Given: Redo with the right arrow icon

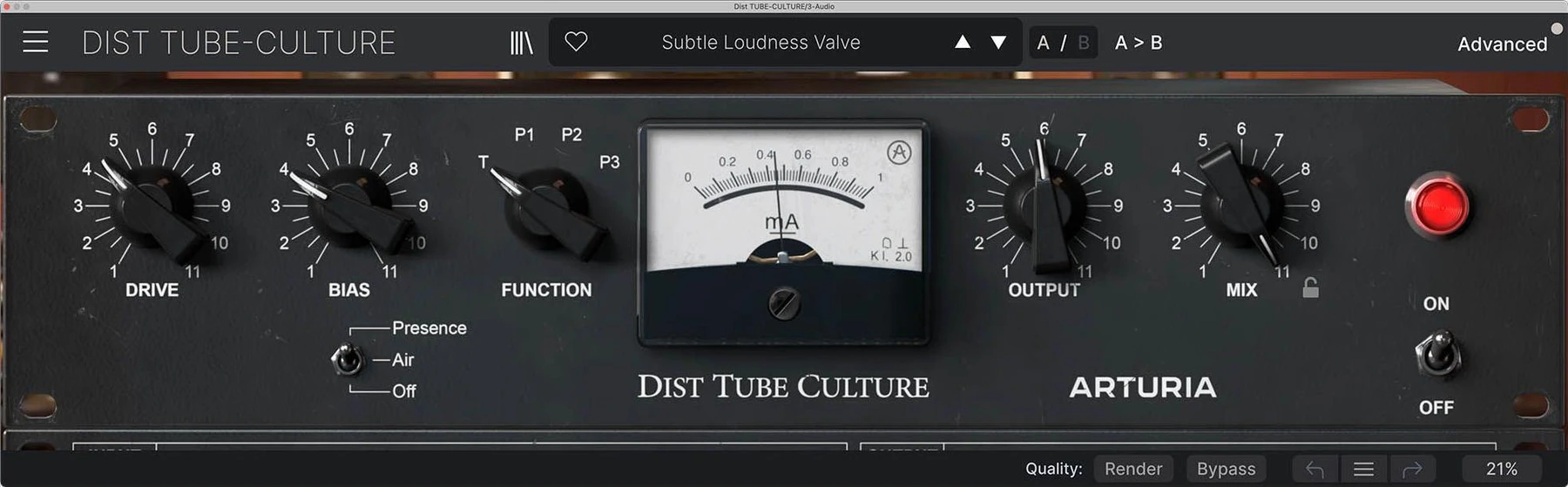Looking at the screenshot, I should click(x=1412, y=470).
